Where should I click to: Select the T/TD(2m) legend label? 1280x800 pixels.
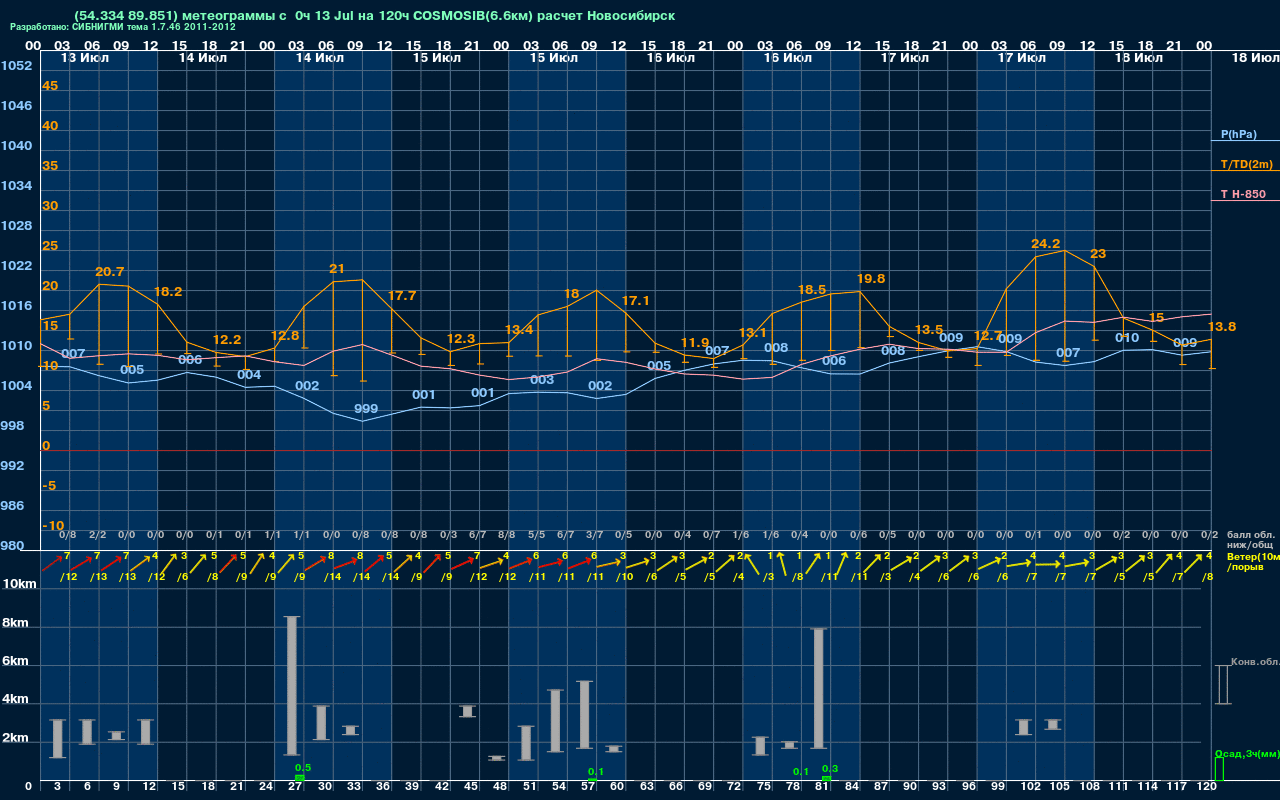click(1247, 164)
